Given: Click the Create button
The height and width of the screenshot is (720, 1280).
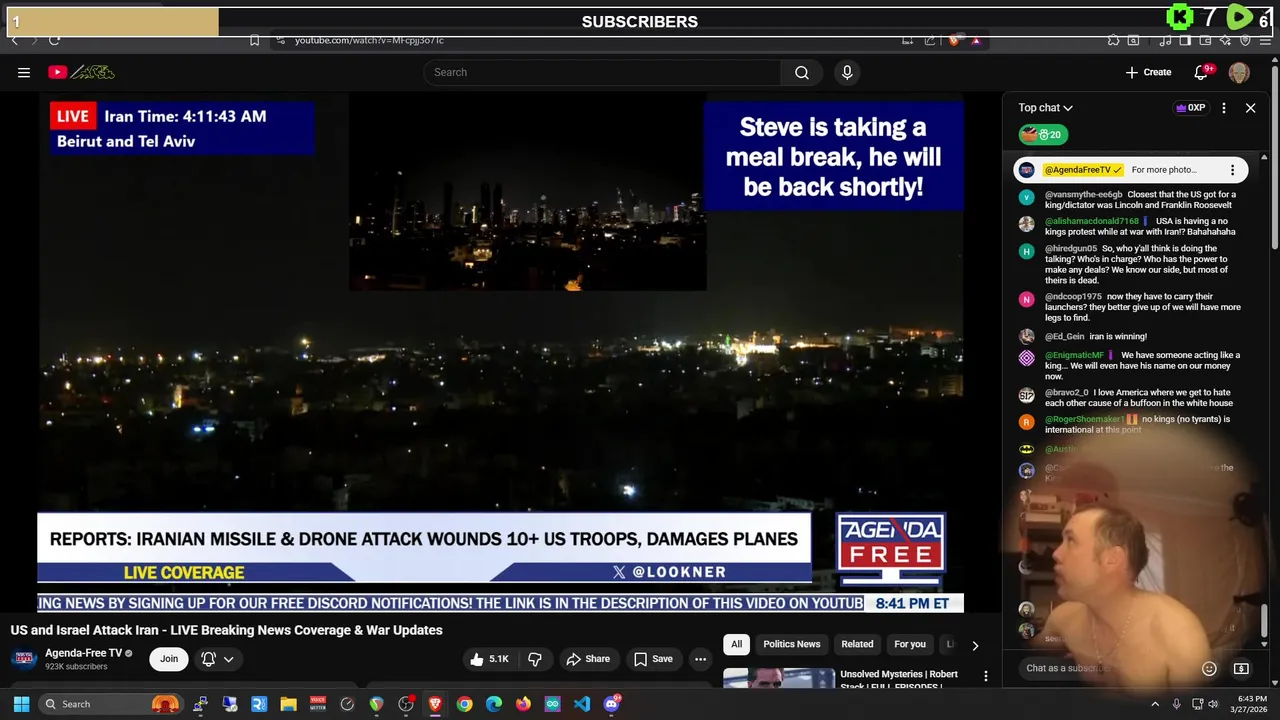Looking at the screenshot, I should point(1148,72).
